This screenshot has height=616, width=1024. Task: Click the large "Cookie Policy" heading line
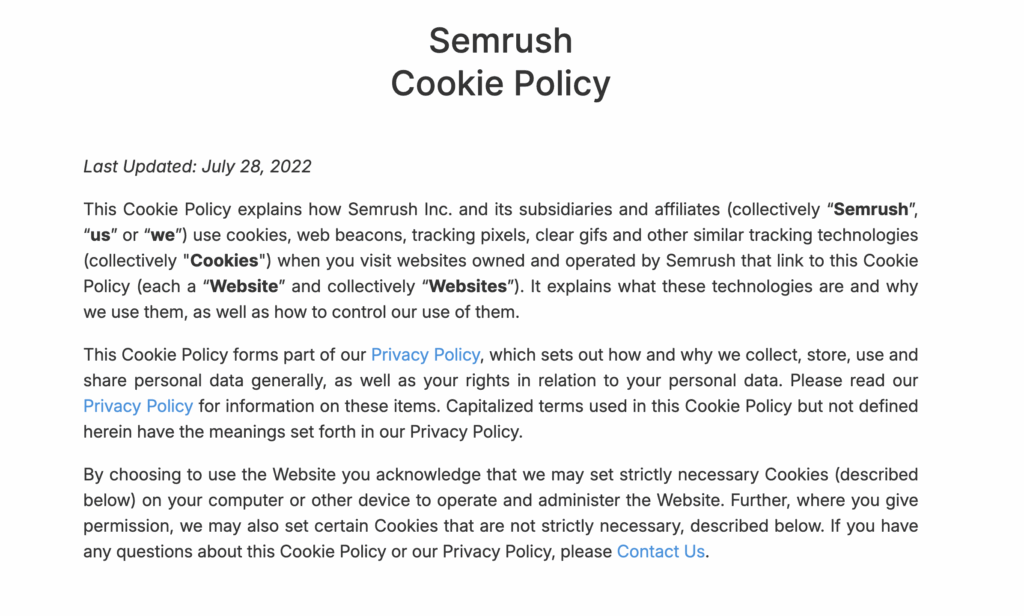tap(501, 83)
